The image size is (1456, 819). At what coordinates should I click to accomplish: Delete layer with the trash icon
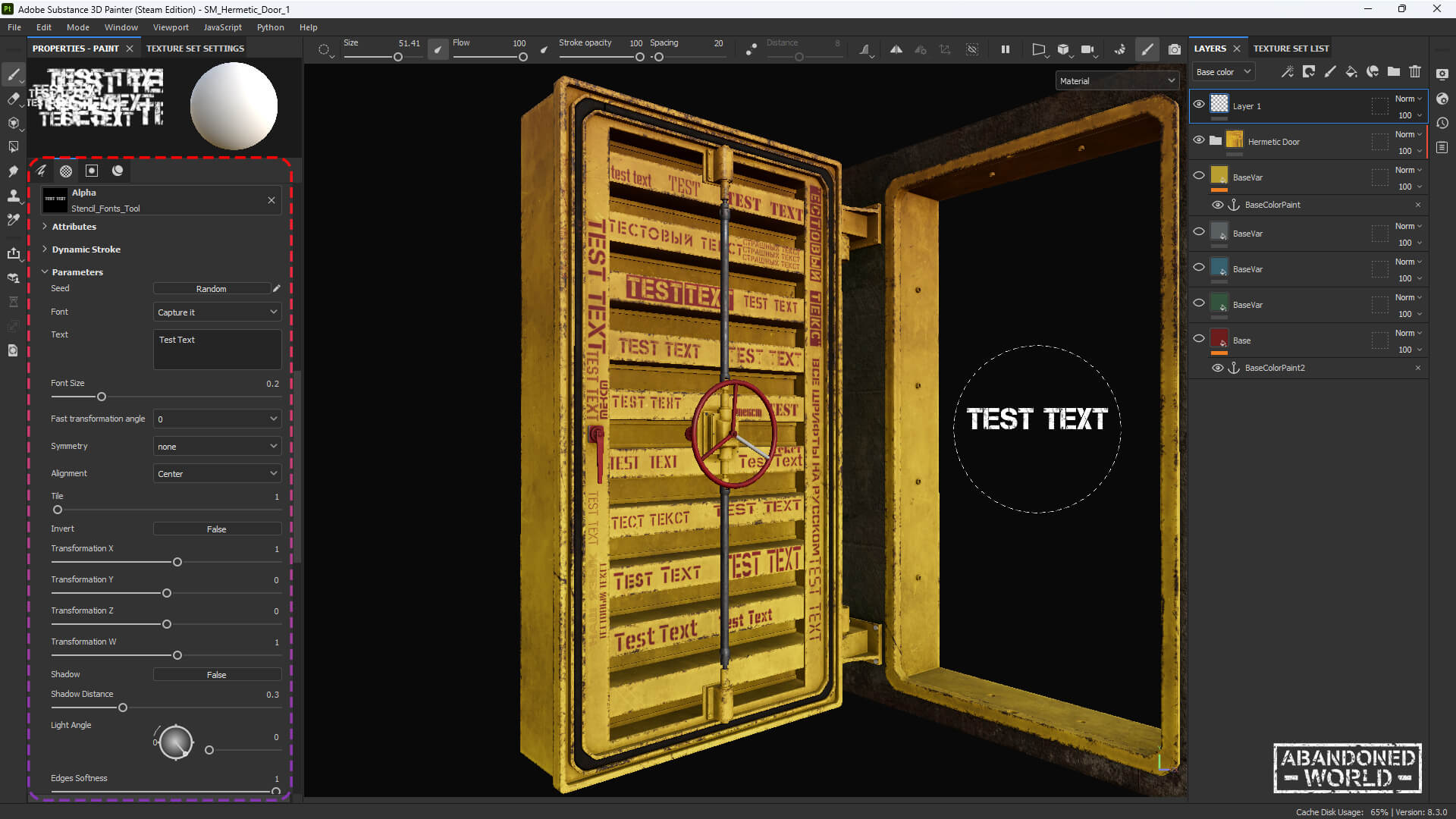1415,72
